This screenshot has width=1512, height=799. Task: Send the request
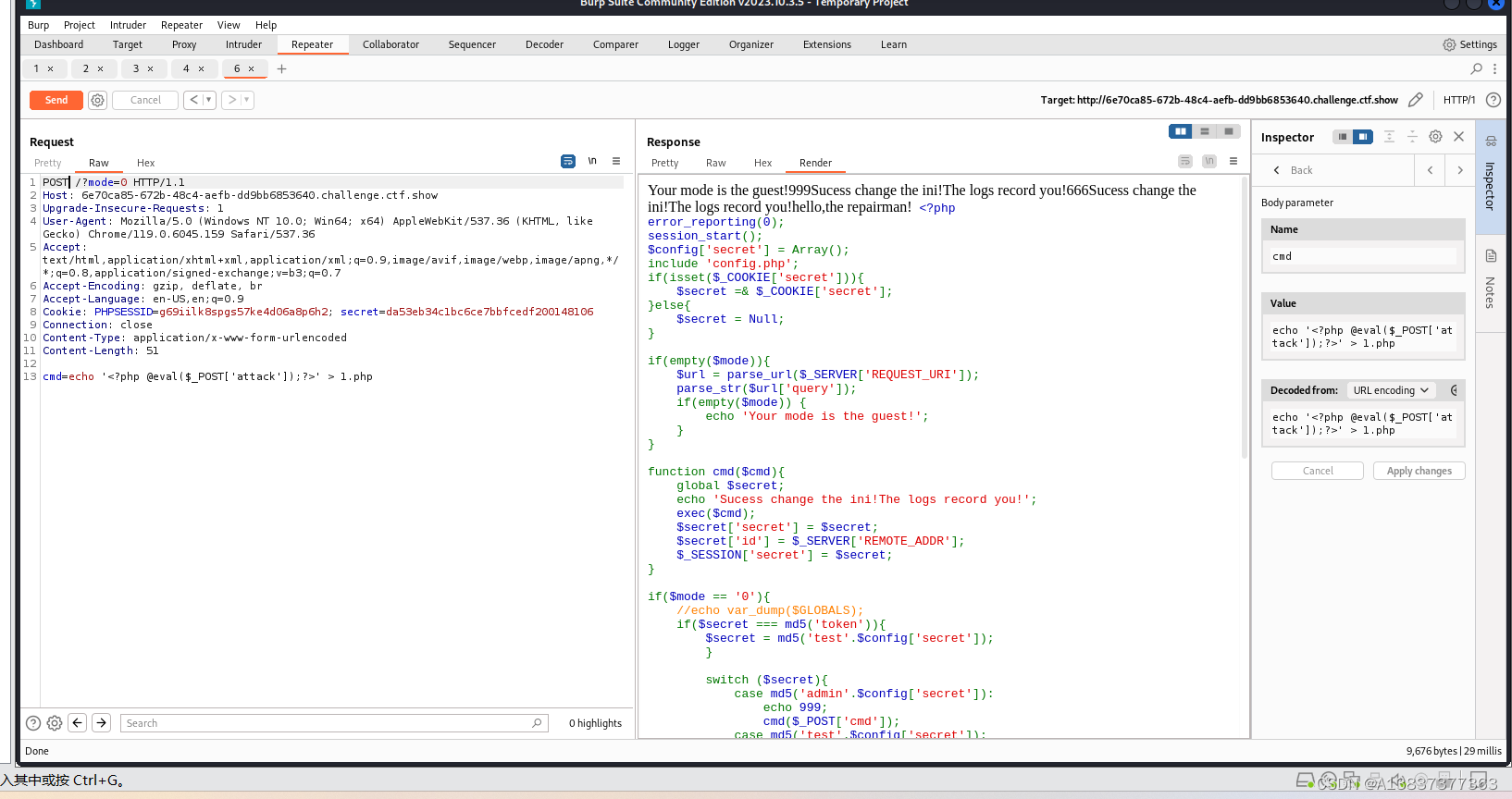click(56, 100)
